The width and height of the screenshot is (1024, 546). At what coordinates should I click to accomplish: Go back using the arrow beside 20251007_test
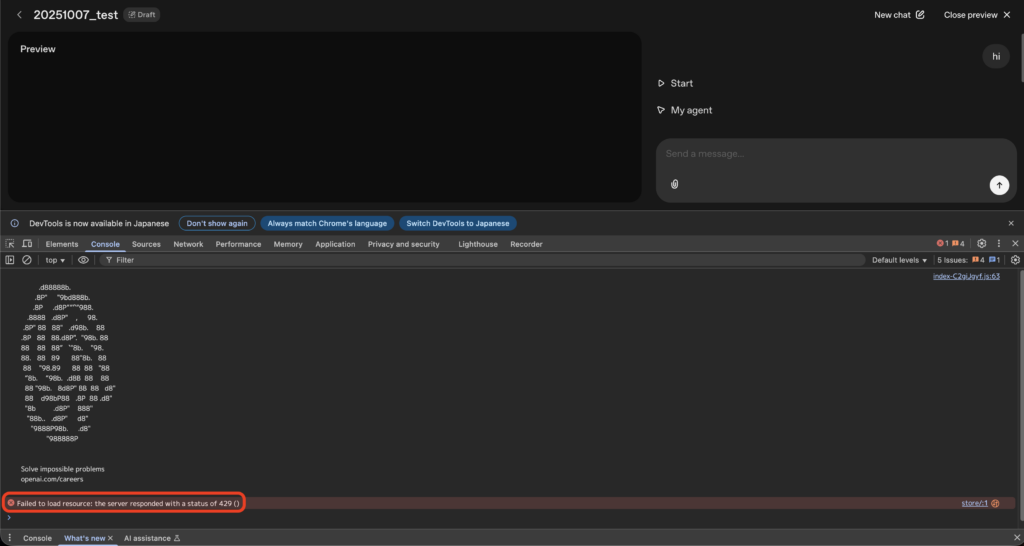(19, 15)
